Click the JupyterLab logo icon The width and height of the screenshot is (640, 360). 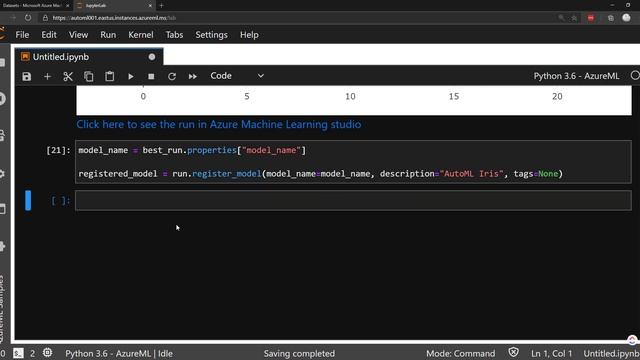click(x=3, y=33)
